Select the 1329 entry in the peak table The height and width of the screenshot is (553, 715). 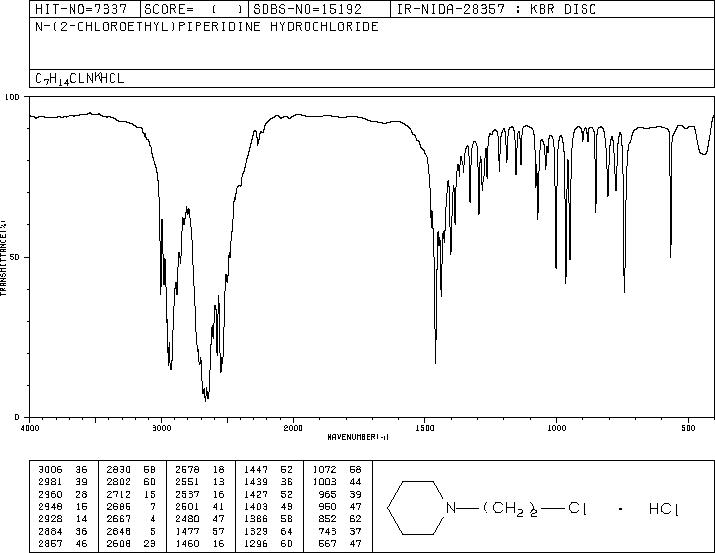269,532
